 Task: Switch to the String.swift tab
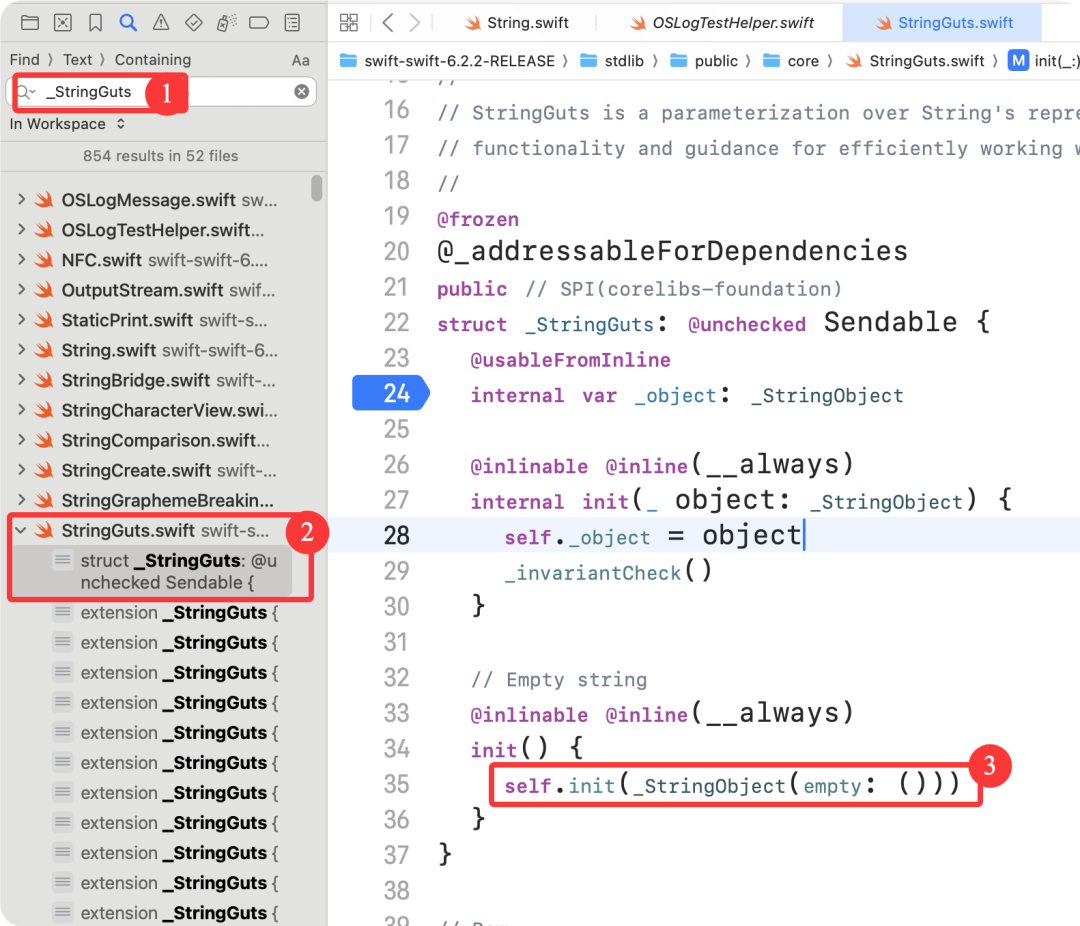coord(517,23)
